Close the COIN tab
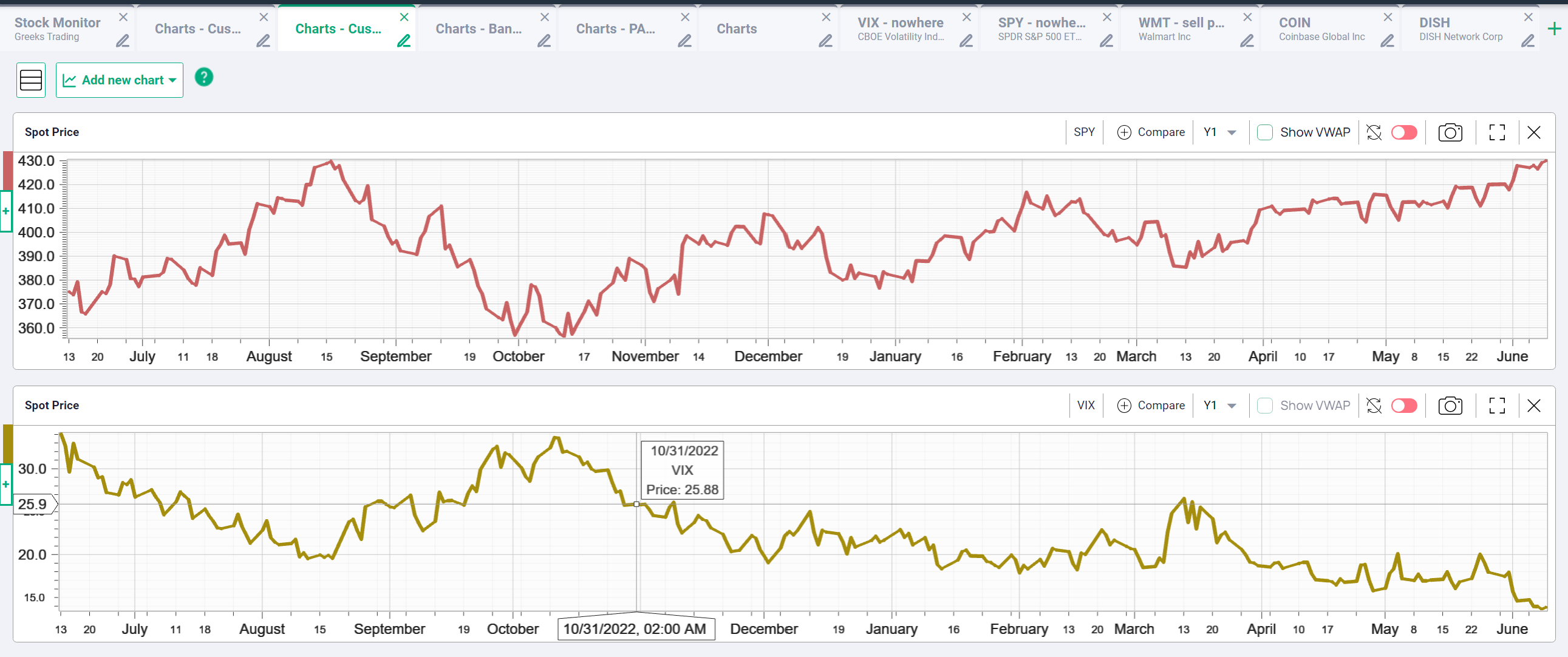 tap(1388, 17)
